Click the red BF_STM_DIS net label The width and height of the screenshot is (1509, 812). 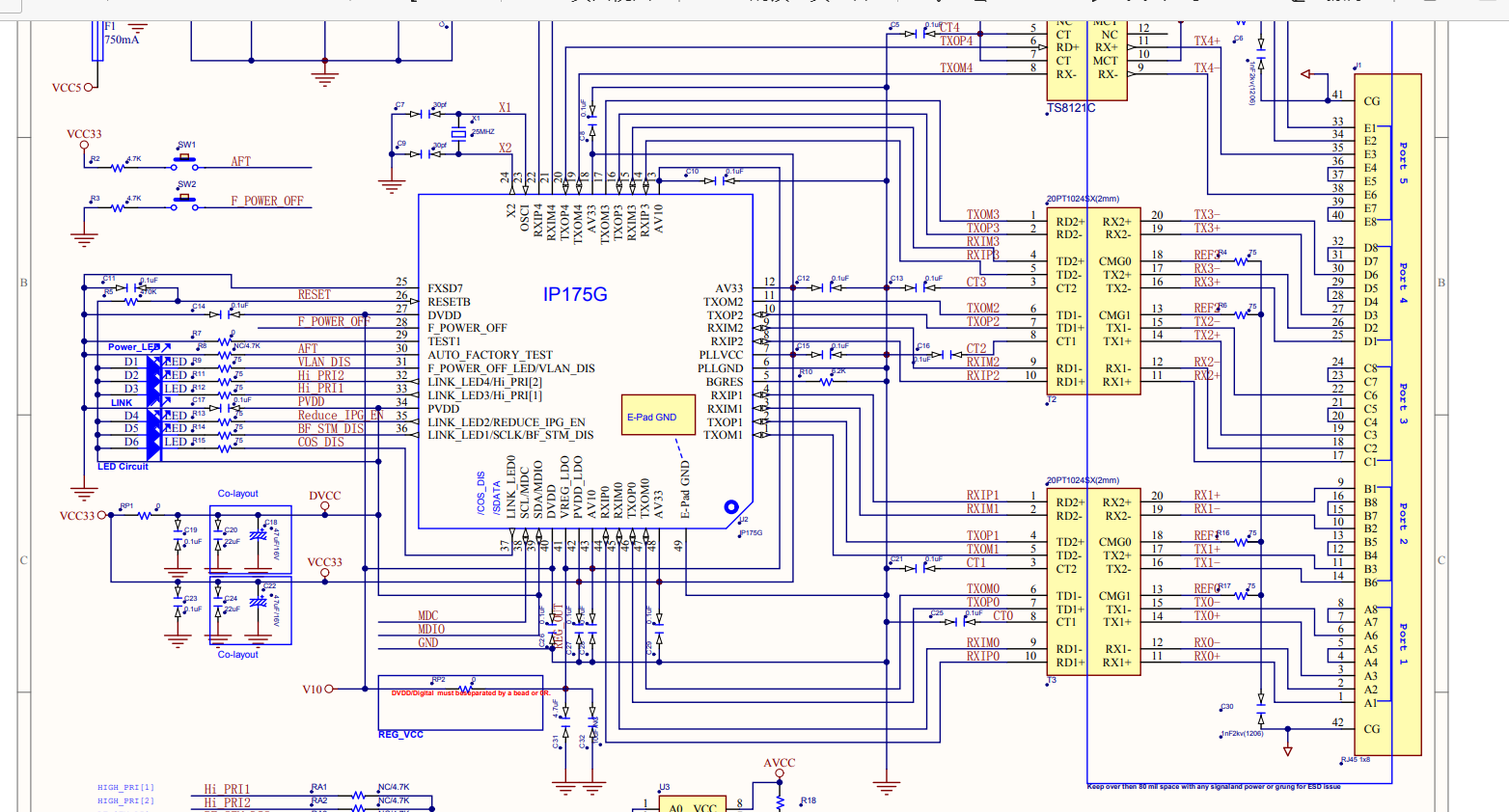(x=331, y=429)
